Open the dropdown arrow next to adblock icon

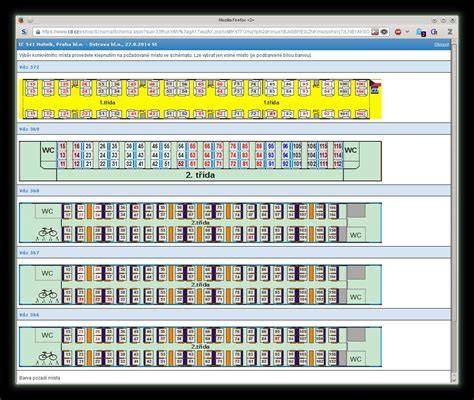(407, 32)
